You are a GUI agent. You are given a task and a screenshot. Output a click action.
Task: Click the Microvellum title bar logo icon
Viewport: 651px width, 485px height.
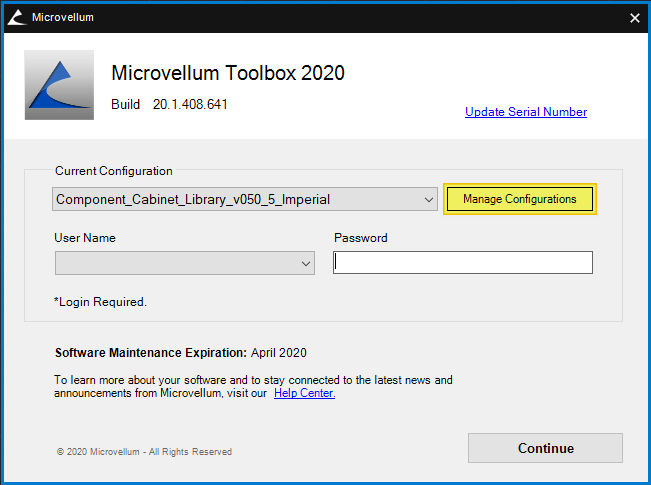click(x=17, y=17)
